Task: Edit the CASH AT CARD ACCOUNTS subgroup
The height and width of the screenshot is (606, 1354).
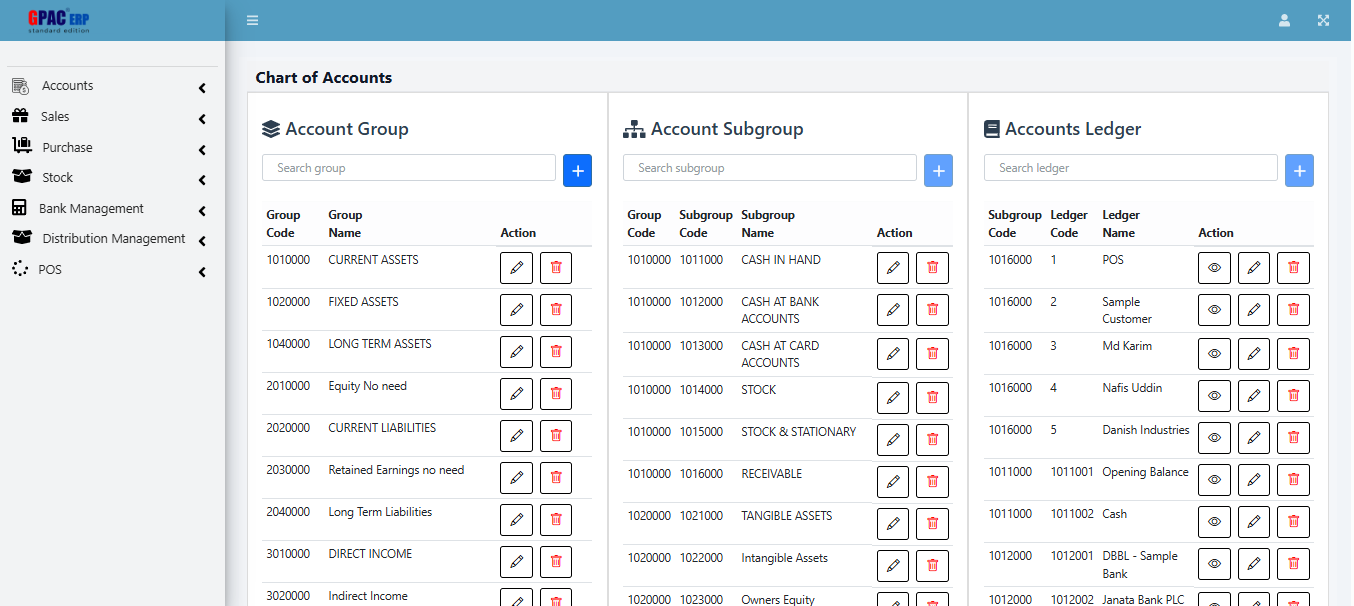Action: click(893, 354)
